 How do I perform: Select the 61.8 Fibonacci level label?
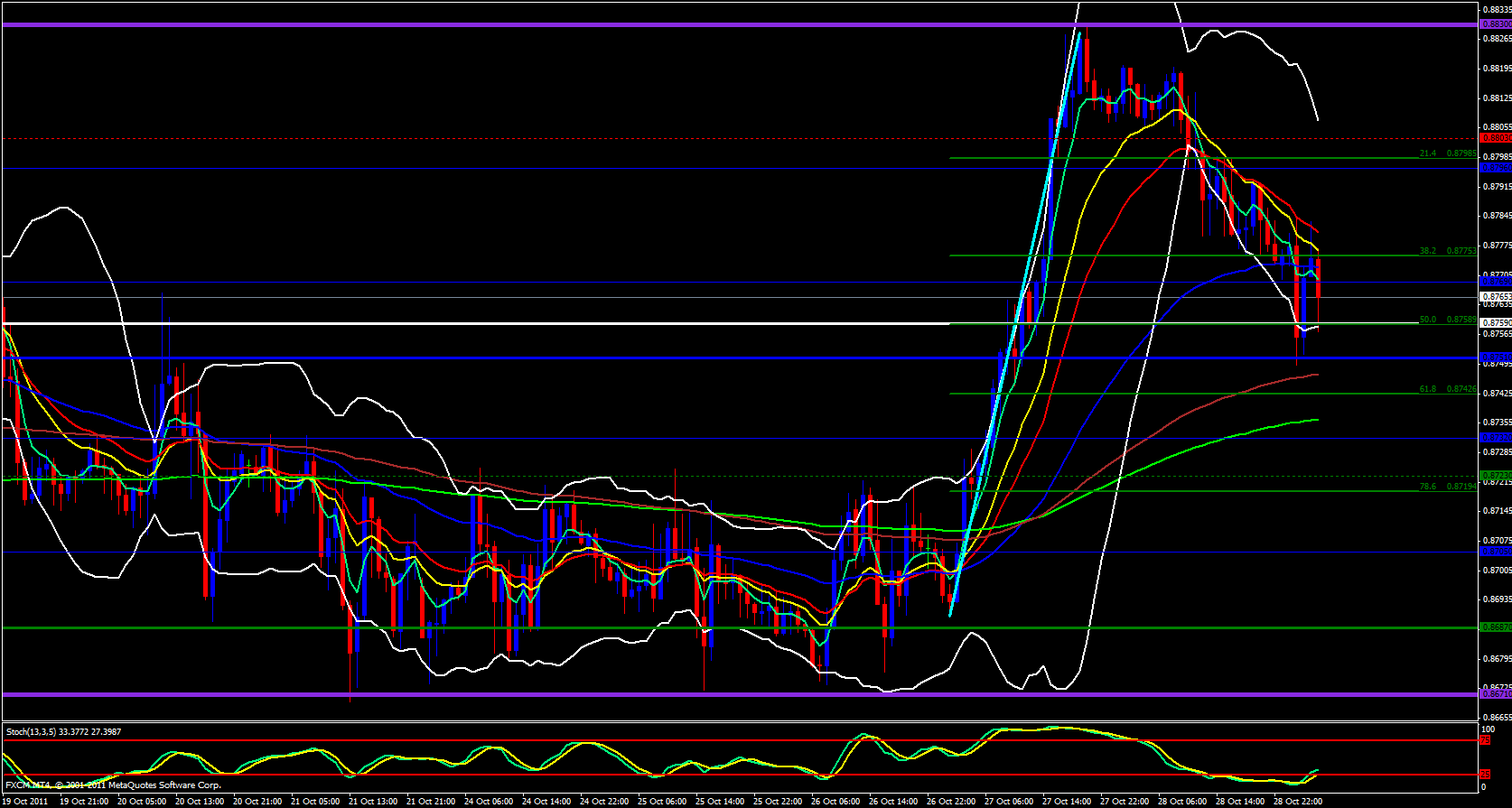tap(1448, 389)
